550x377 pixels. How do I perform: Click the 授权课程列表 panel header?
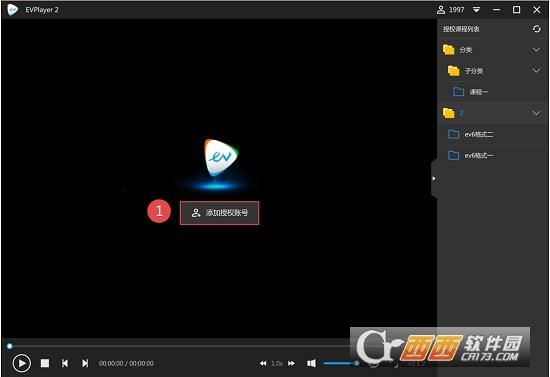(x=461, y=29)
